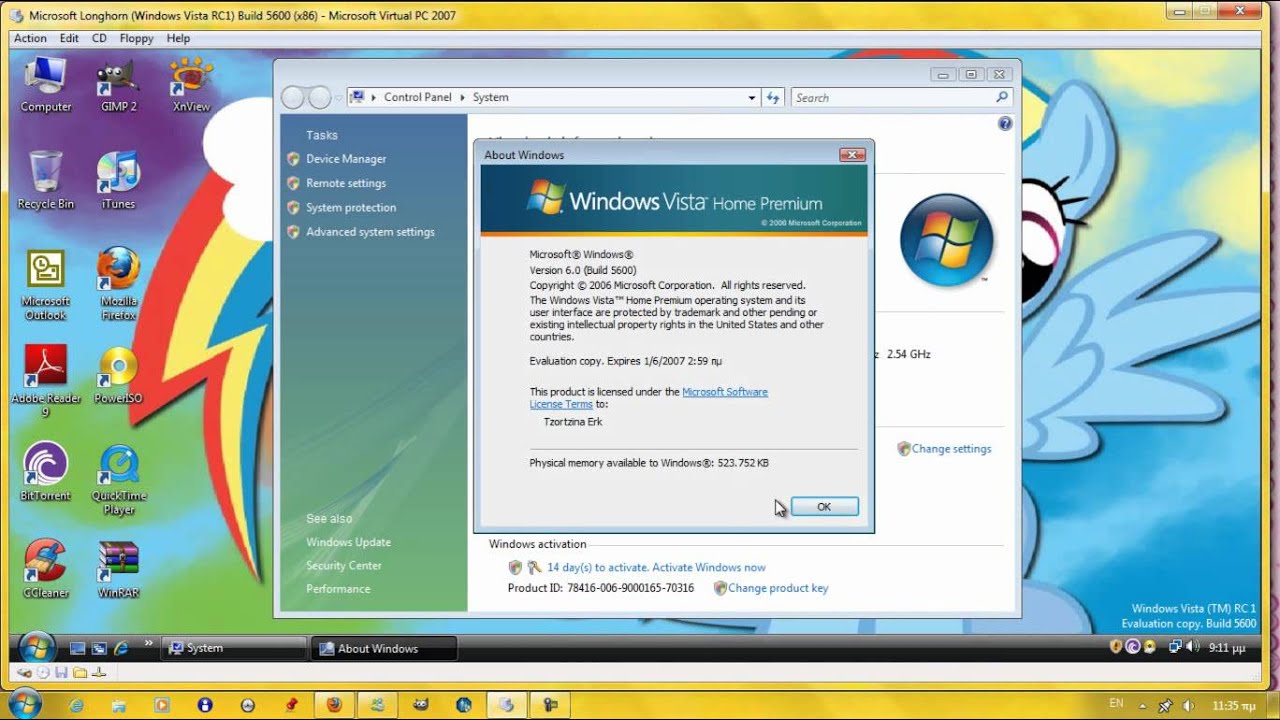Viewport: 1280px width, 720px height.
Task: Launch Internet Explorer from guest Quick Launch
Action: pyautogui.click(x=121, y=648)
